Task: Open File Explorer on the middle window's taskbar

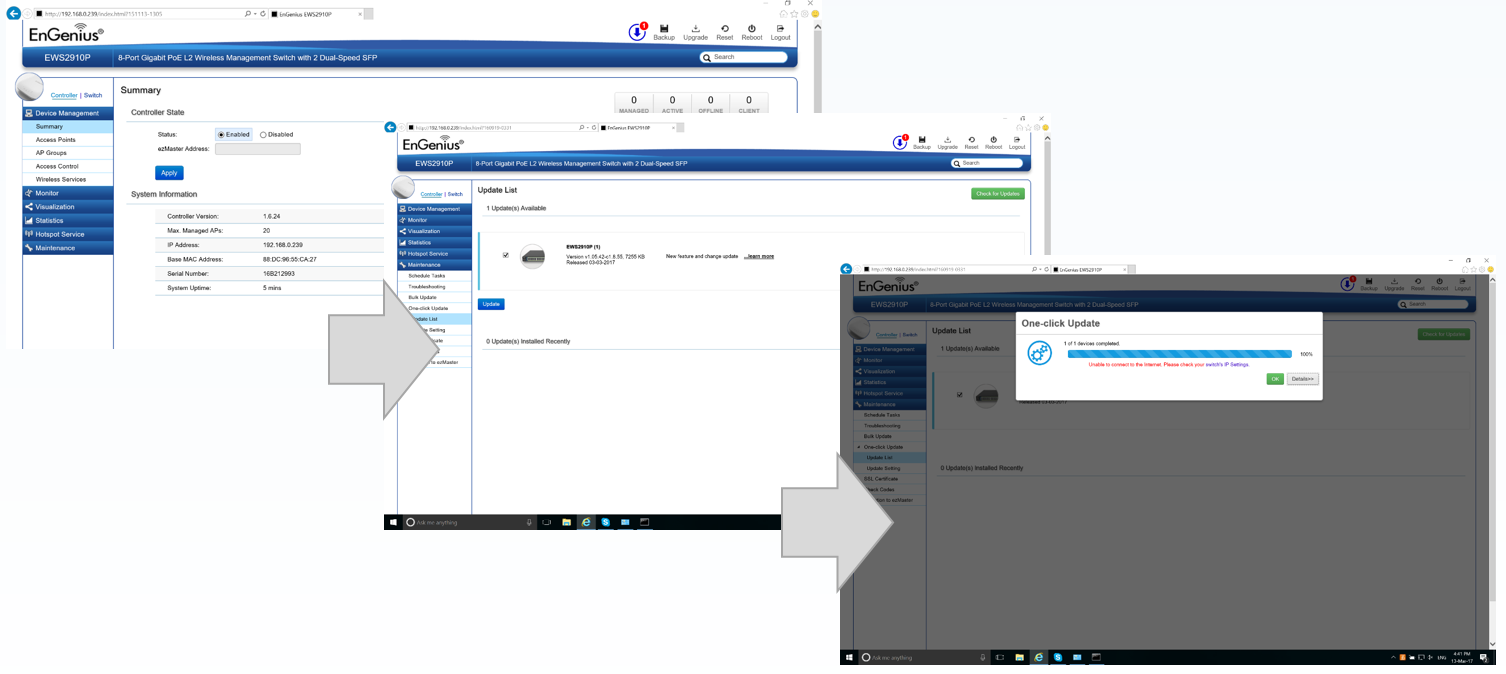Action: [566, 522]
